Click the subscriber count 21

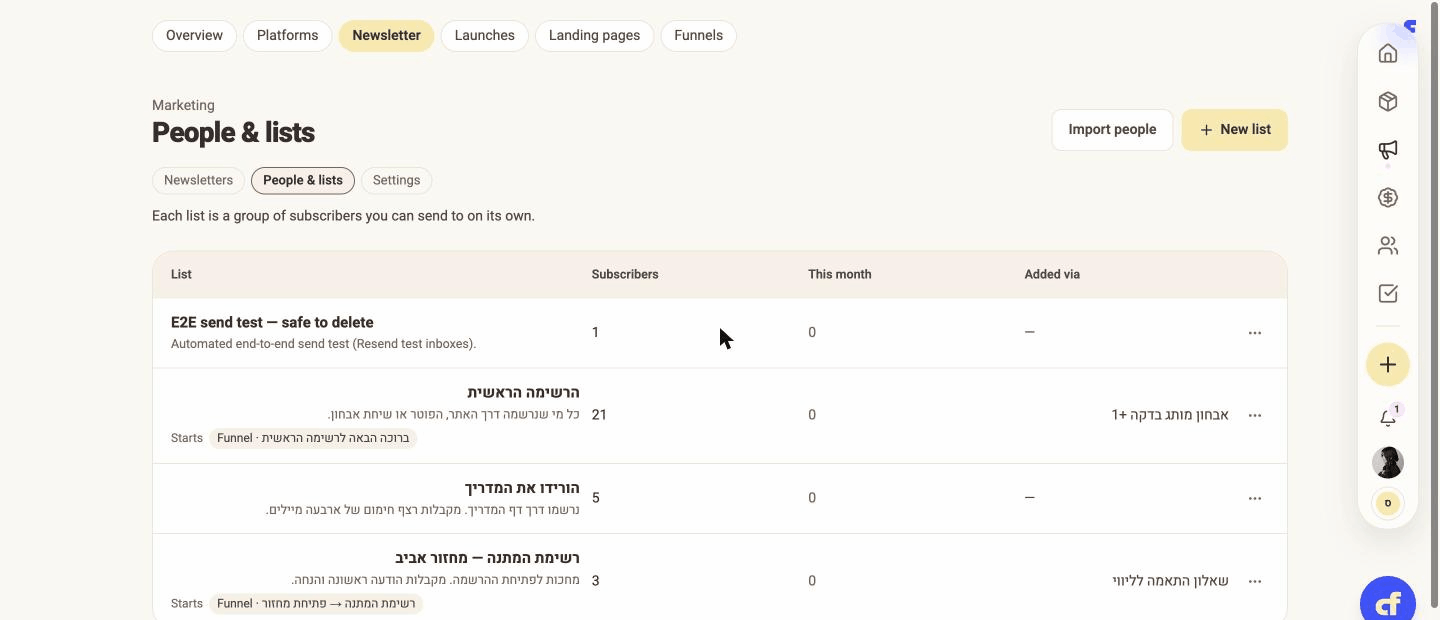(599, 415)
